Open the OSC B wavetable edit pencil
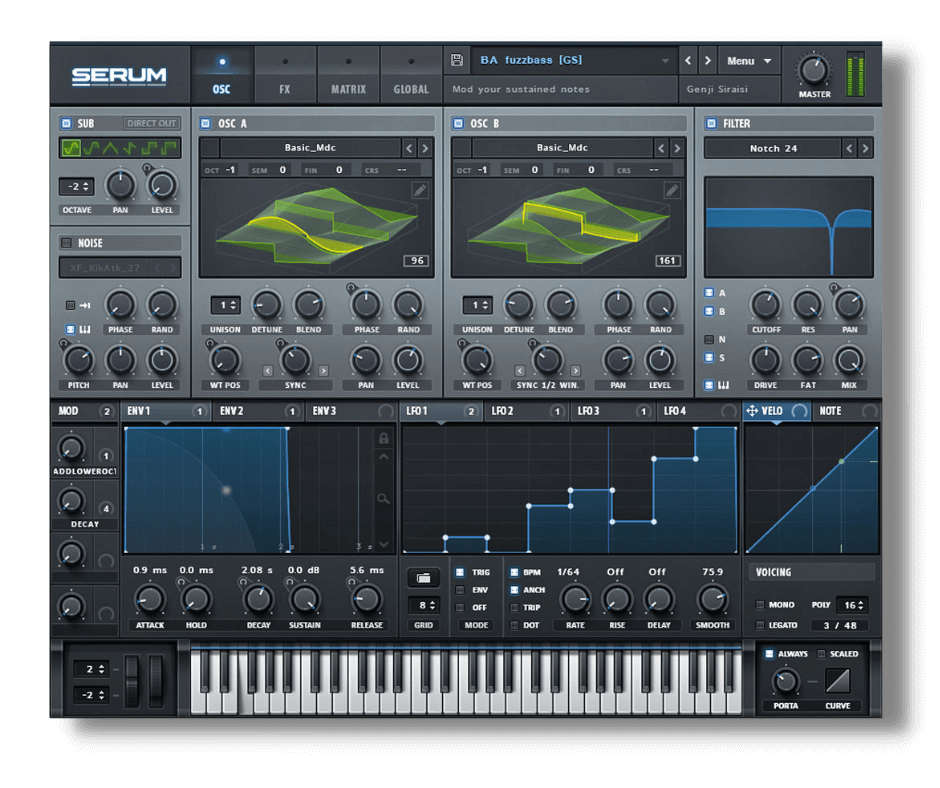 point(672,191)
